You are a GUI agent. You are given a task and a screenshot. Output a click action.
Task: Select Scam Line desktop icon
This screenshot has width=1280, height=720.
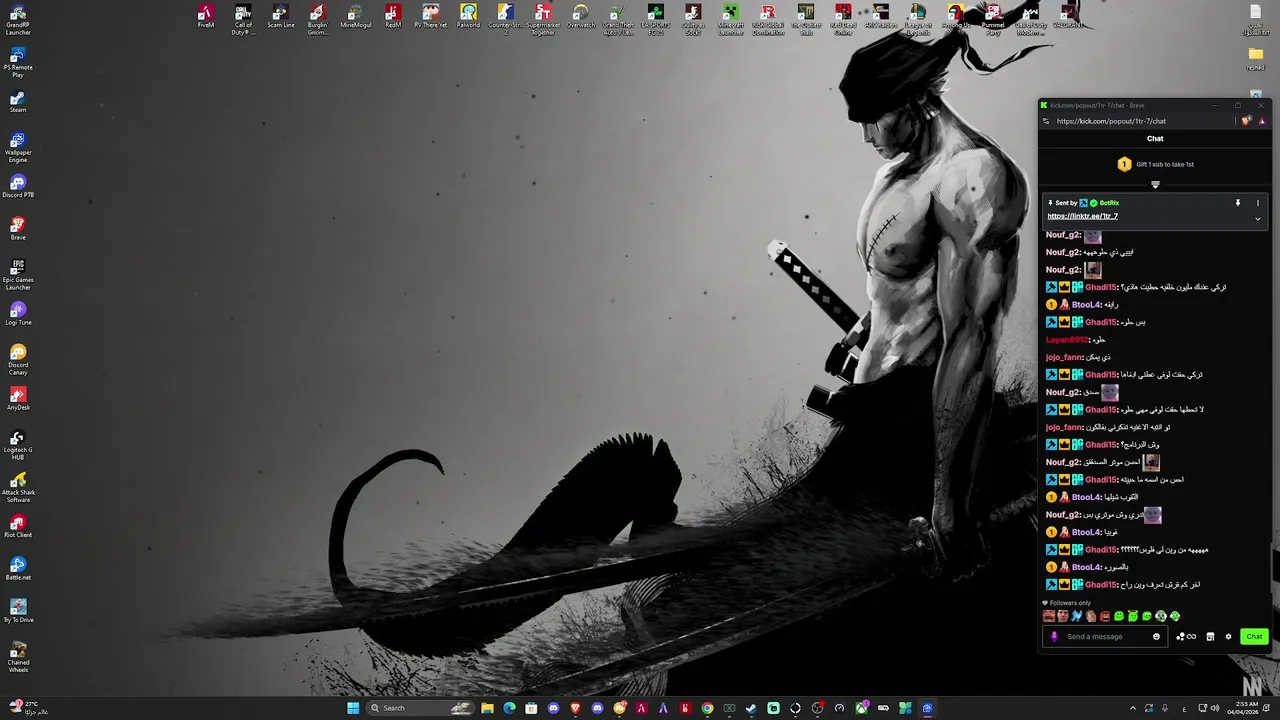click(x=281, y=17)
